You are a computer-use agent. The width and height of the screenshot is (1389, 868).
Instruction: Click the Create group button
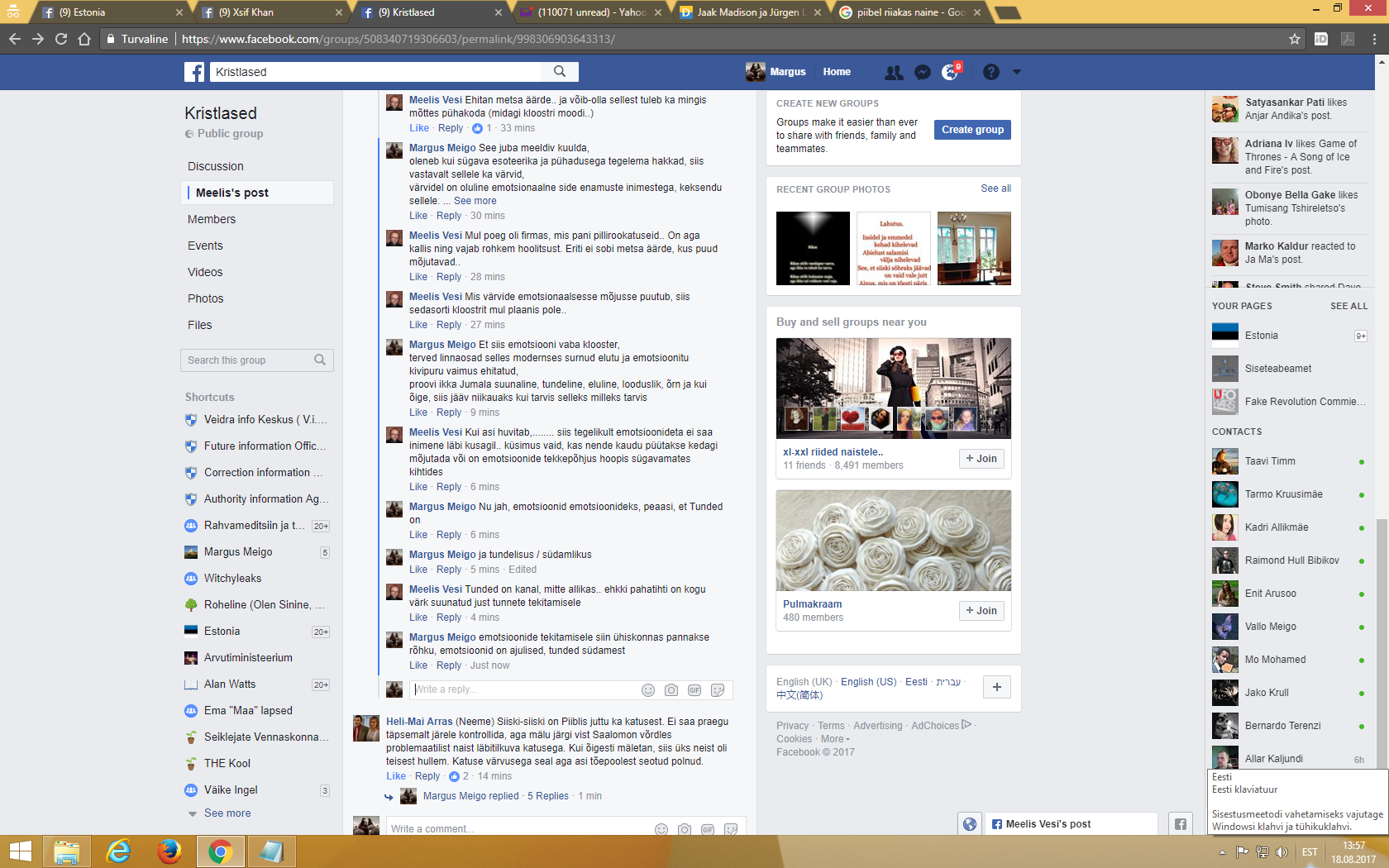(x=972, y=130)
